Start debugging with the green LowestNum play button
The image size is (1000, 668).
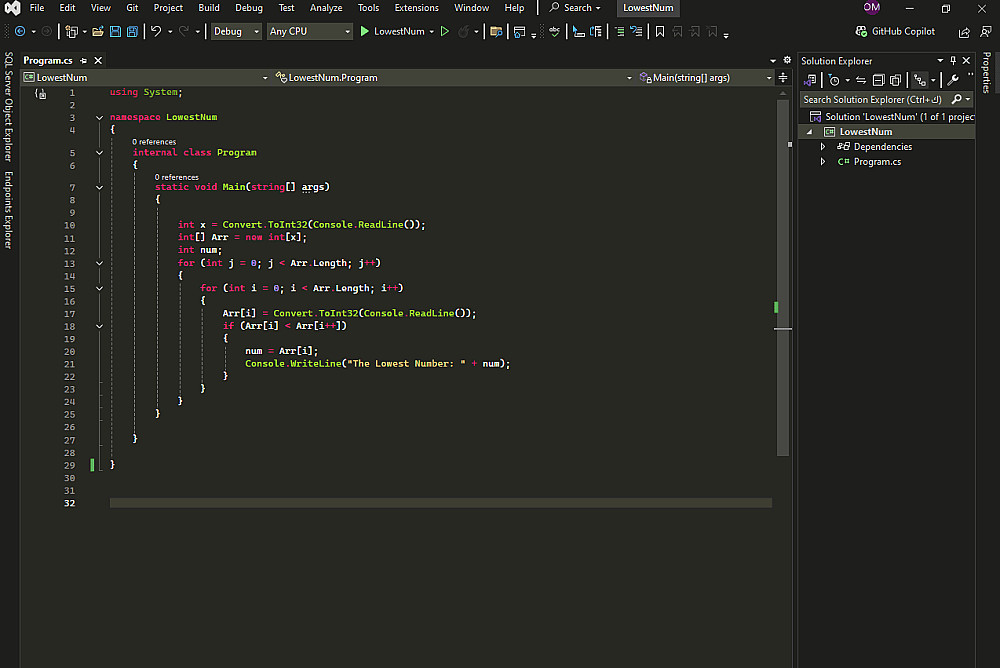[365, 31]
